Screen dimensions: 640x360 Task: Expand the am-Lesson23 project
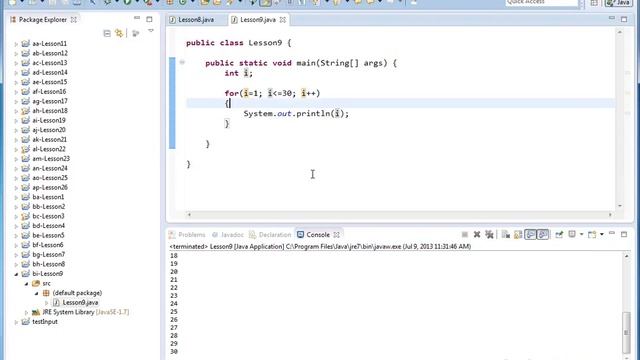pyautogui.click(x=16, y=159)
